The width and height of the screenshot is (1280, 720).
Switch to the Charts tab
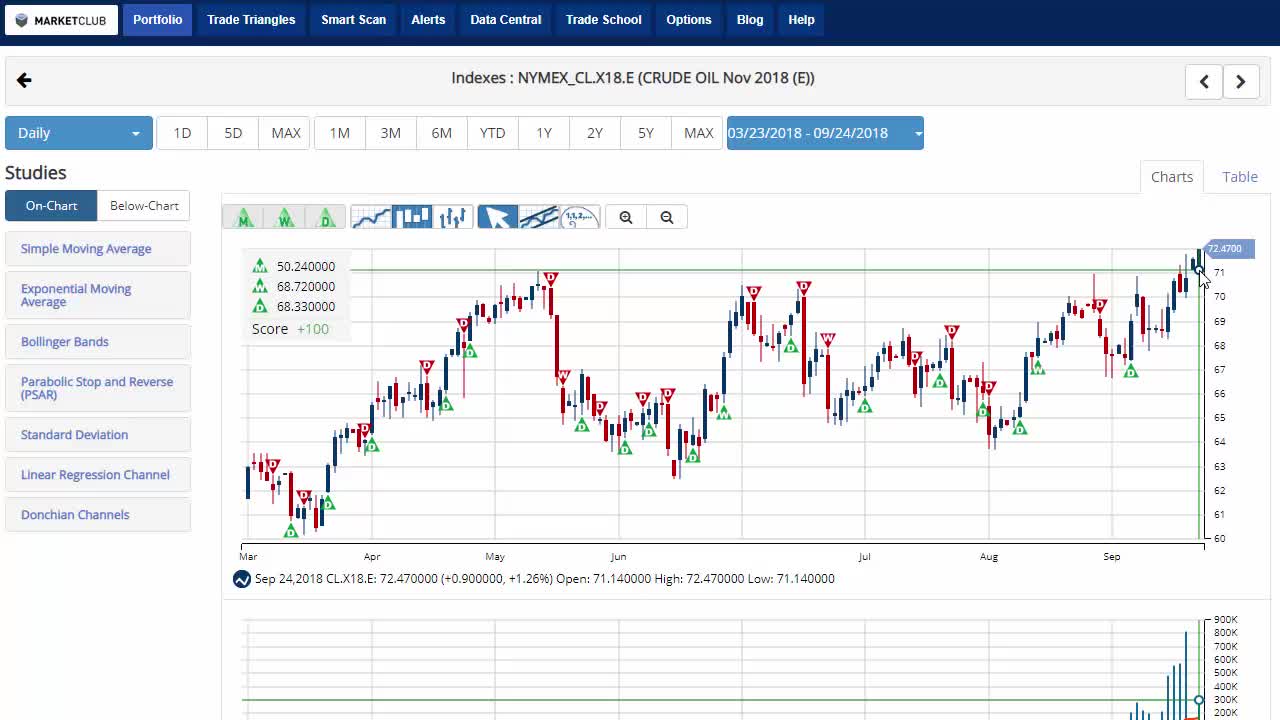pos(1172,177)
